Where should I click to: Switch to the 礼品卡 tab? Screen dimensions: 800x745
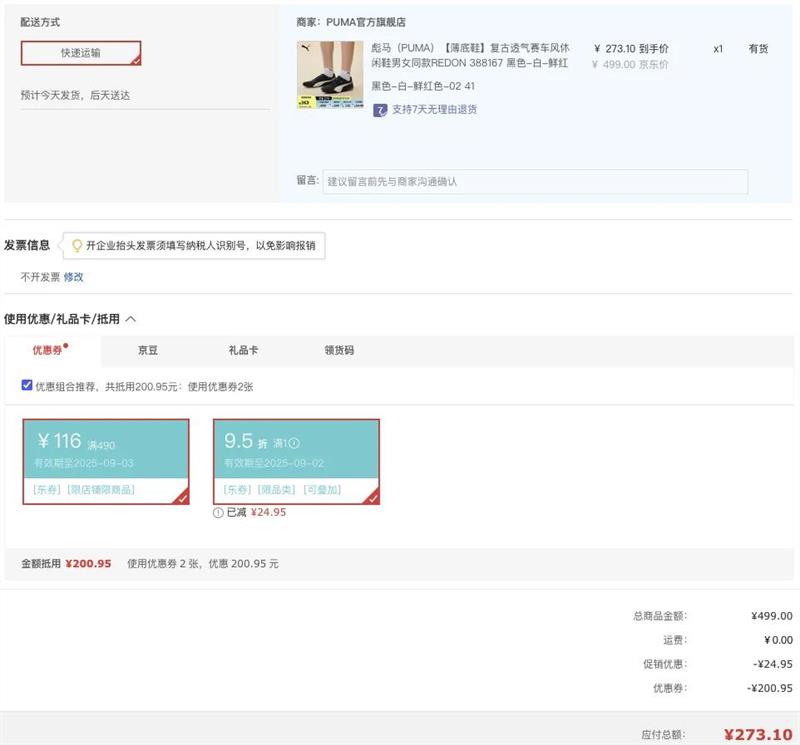[243, 351]
